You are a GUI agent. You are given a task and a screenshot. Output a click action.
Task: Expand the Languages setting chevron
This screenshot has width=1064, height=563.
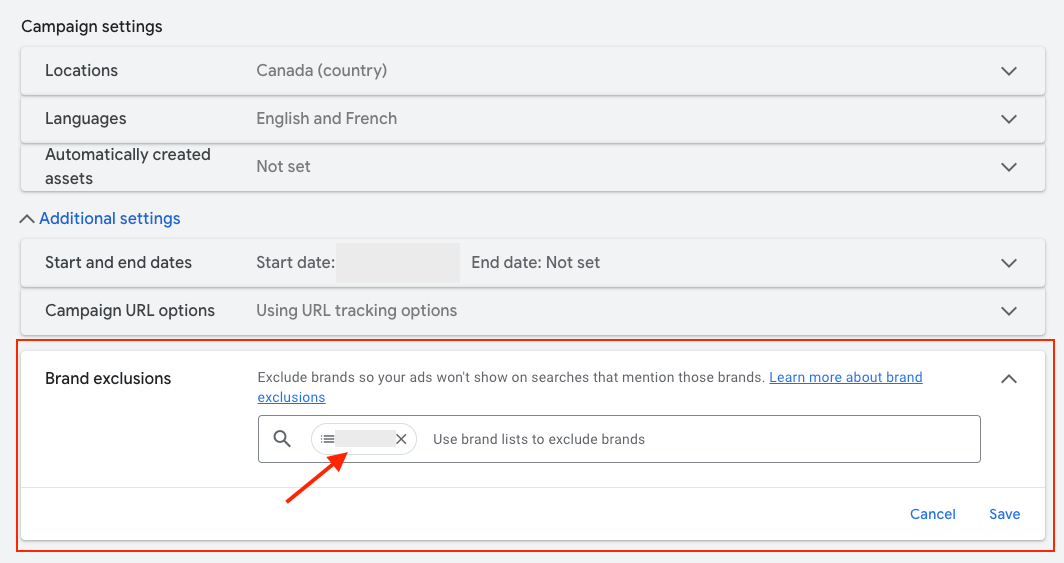pos(1009,119)
